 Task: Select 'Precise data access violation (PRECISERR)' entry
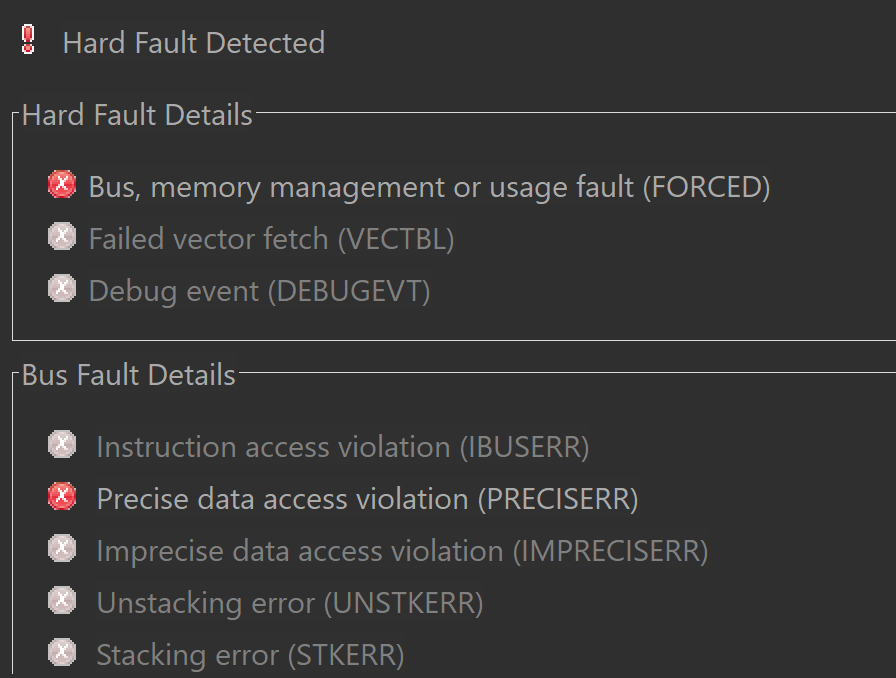[x=367, y=499]
